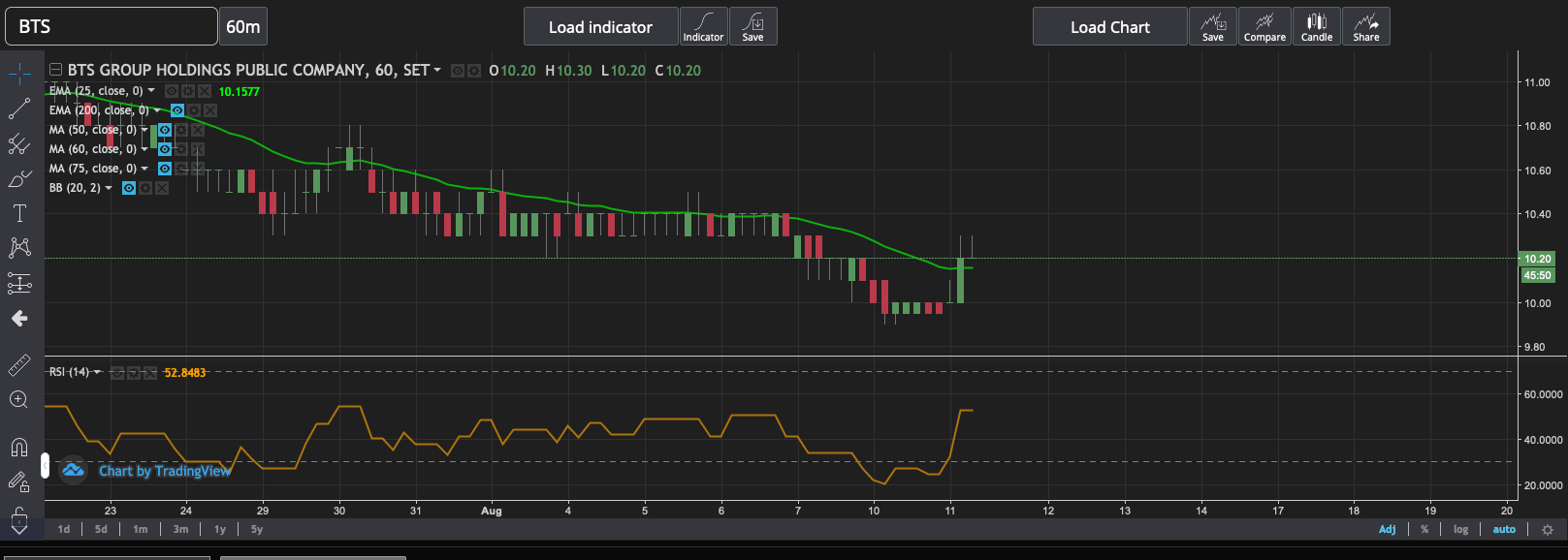1568x560 pixels.
Task: Open the Candle chart style button
Action: coord(1317,26)
